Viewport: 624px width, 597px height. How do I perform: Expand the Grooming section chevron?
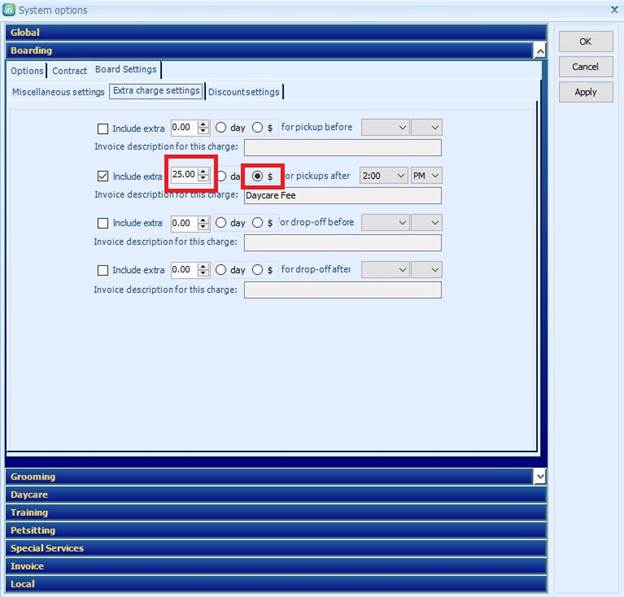point(540,476)
